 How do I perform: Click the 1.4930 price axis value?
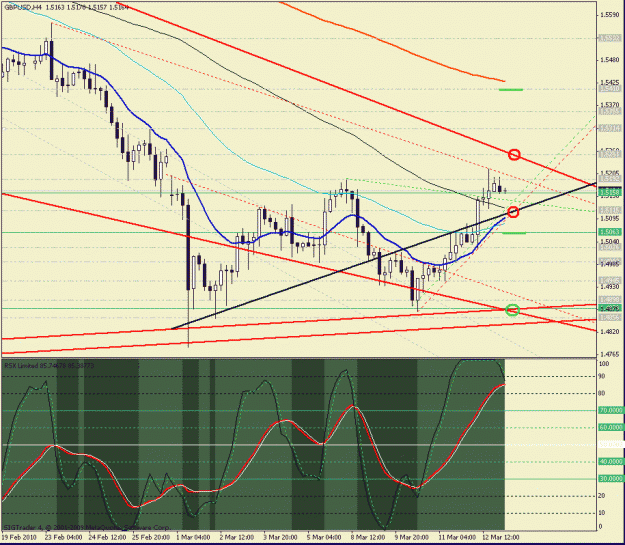(x=610, y=287)
